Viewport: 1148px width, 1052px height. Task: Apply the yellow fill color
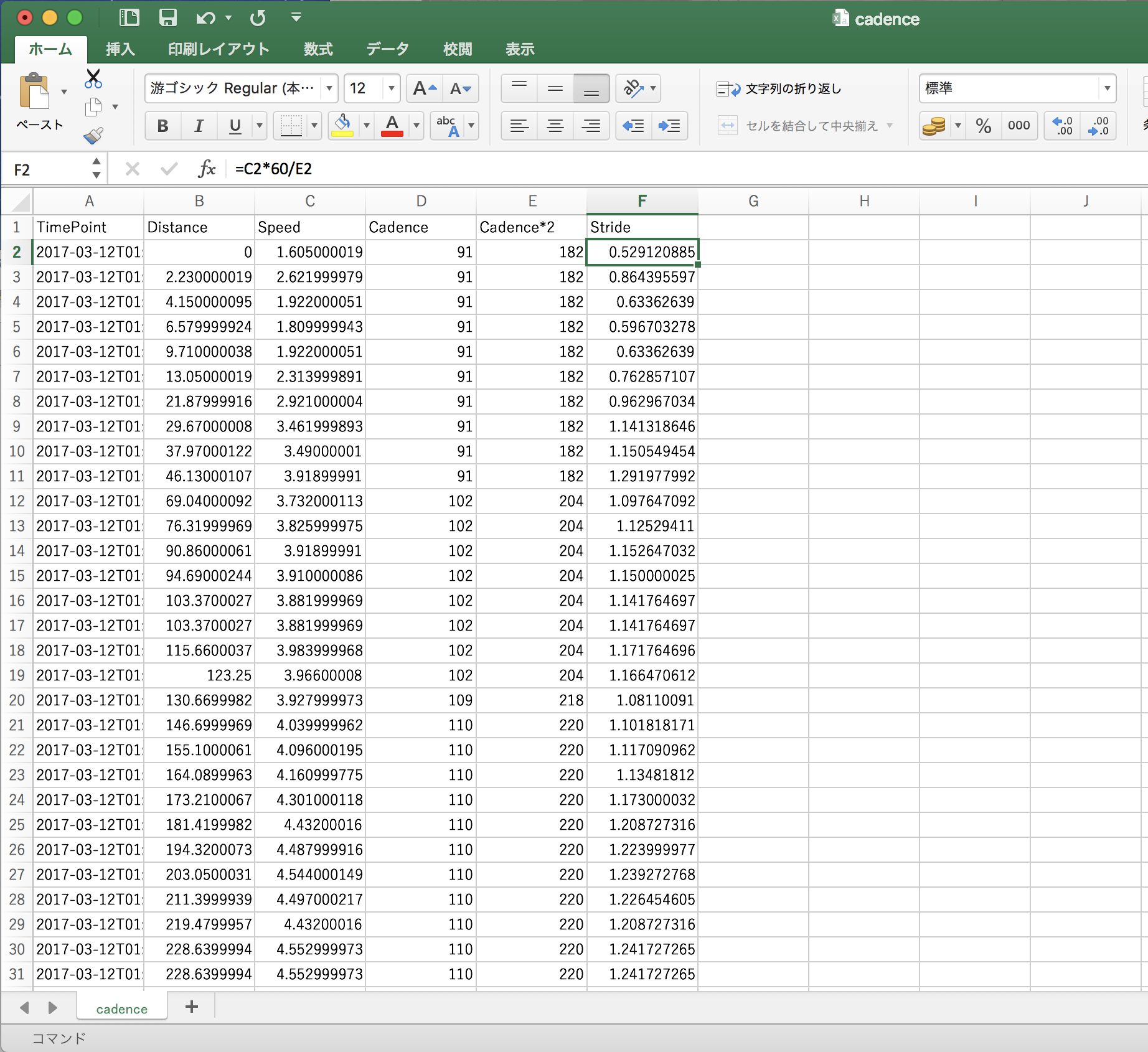tap(342, 126)
